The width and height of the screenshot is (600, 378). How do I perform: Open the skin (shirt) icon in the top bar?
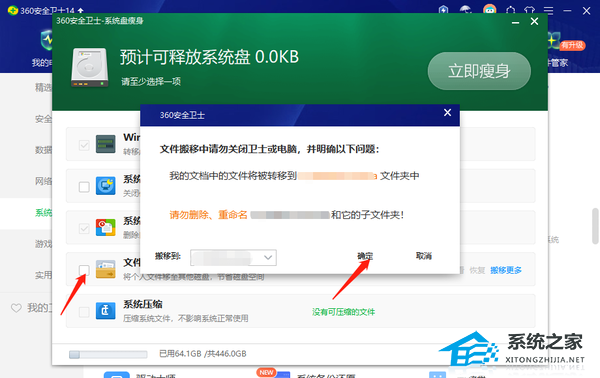(x=529, y=11)
